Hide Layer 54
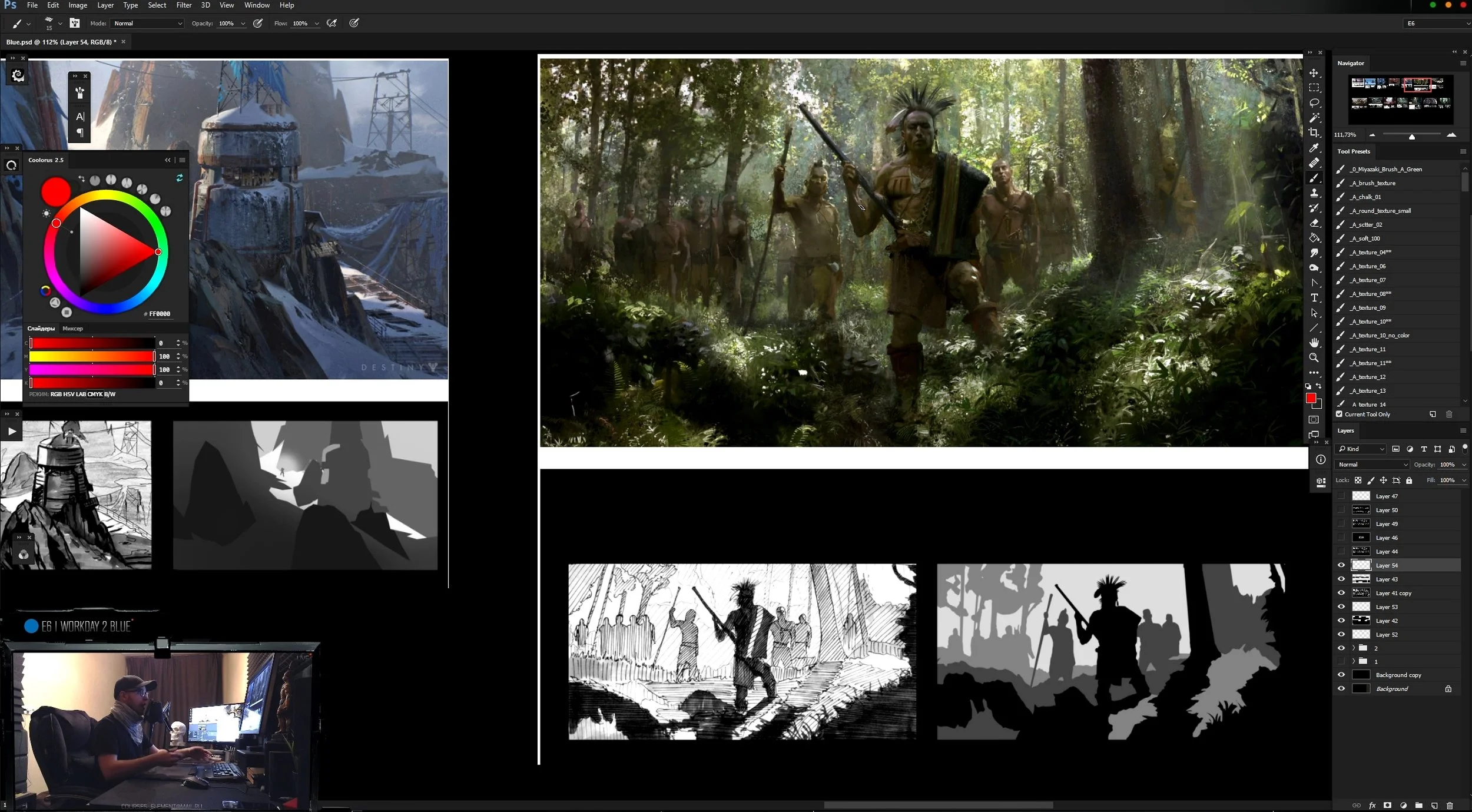This screenshot has height=812, width=1472. [x=1341, y=565]
